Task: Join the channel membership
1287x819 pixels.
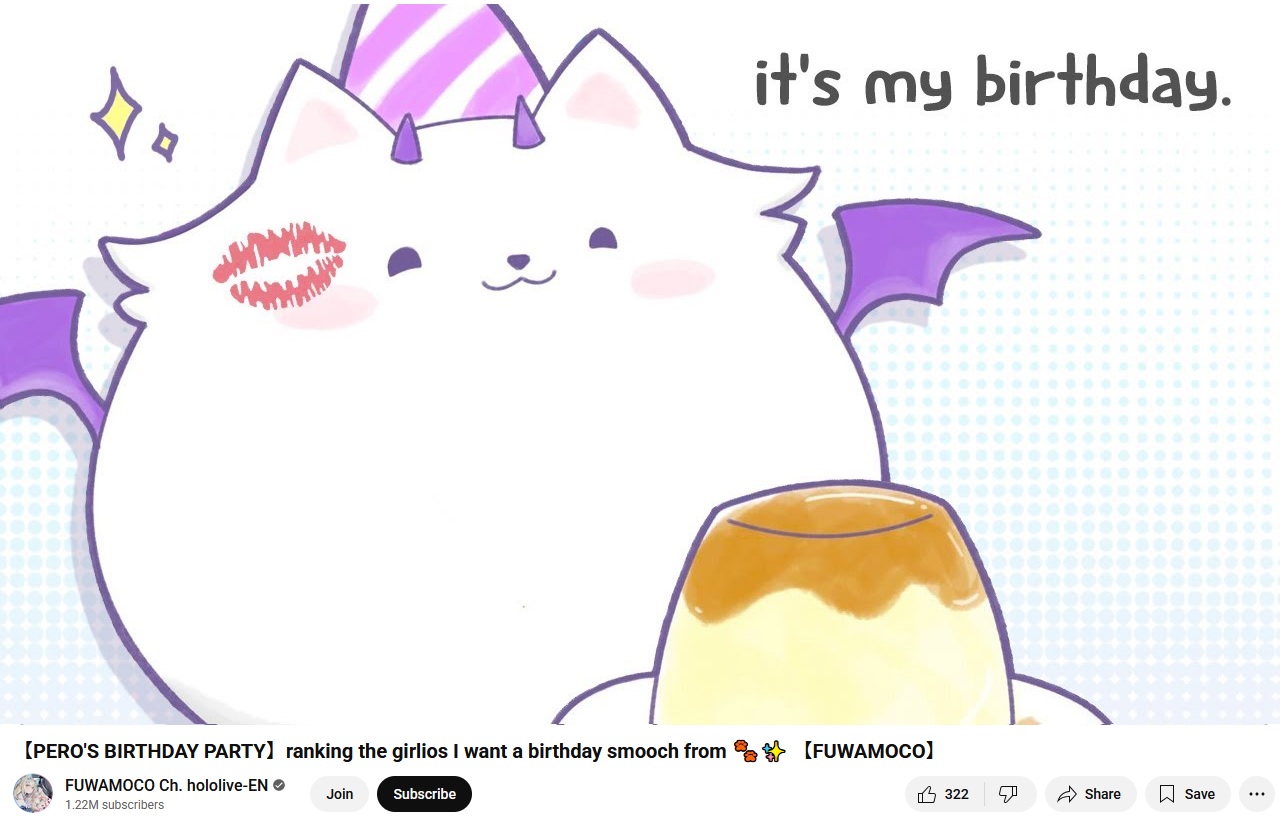Action: pos(340,794)
